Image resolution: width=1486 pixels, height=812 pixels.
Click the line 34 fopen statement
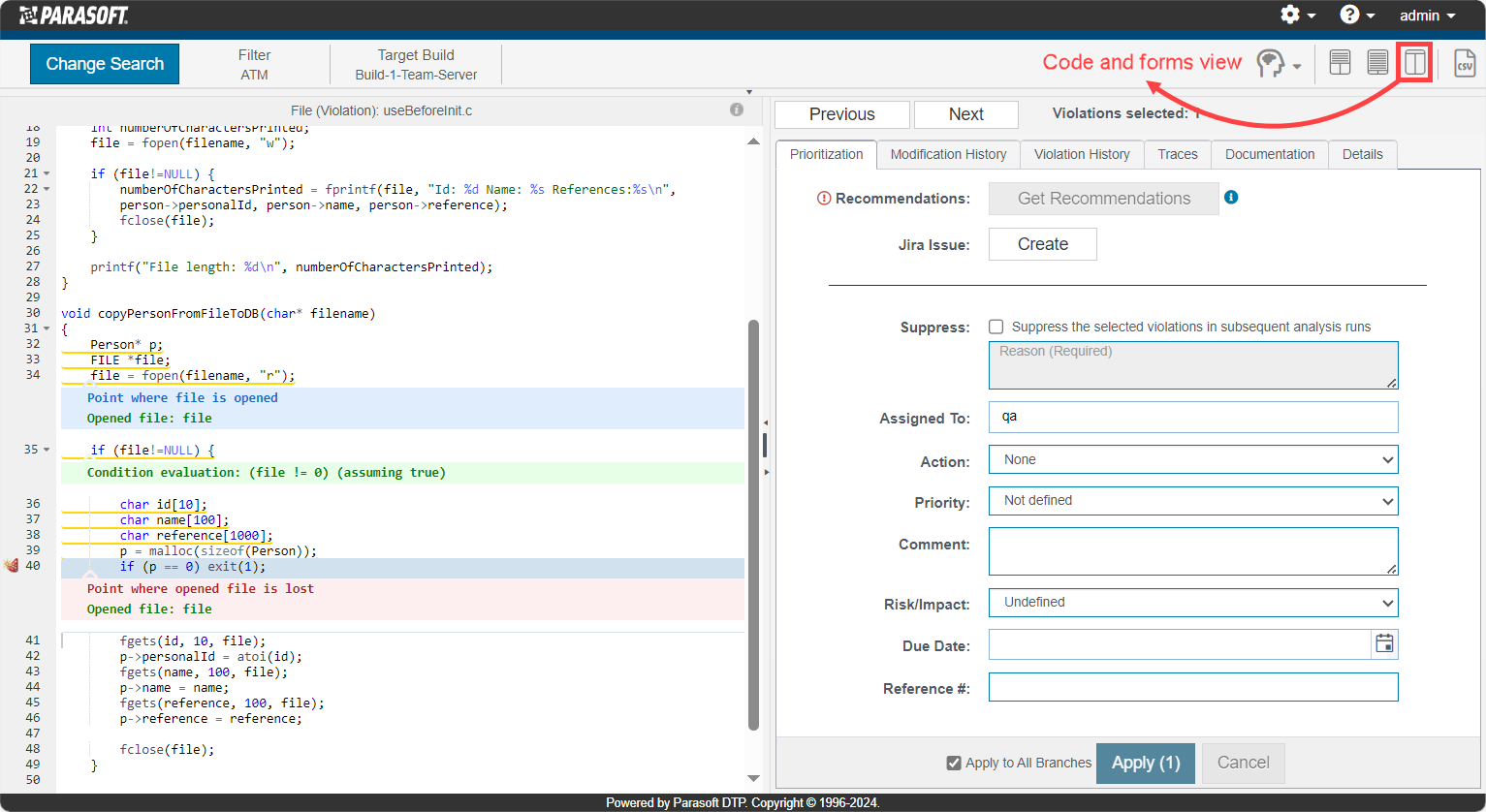pyautogui.click(x=193, y=375)
